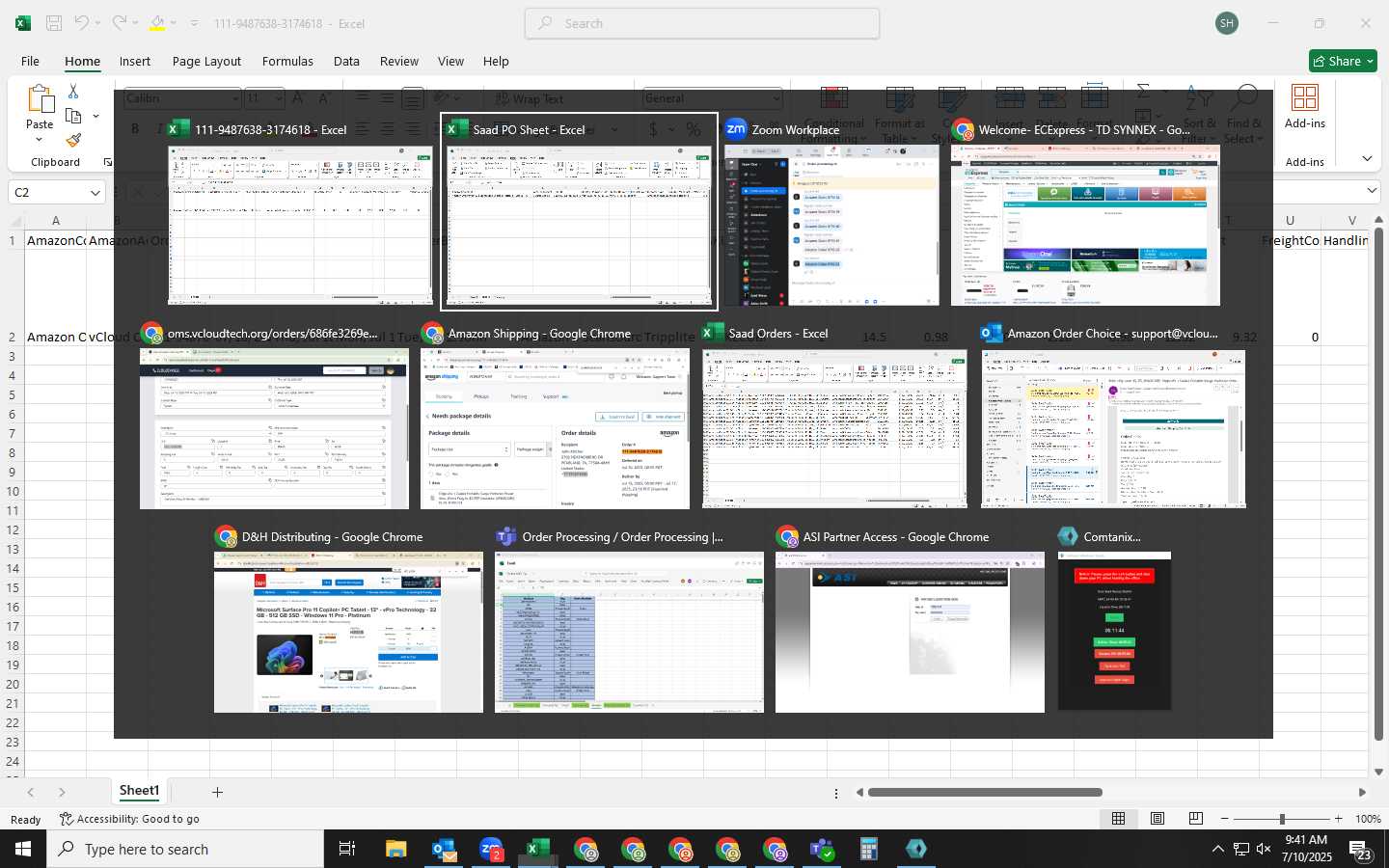The height and width of the screenshot is (868, 1389).
Task: Open the Redo history dropdown arrow
Action: coord(135,23)
